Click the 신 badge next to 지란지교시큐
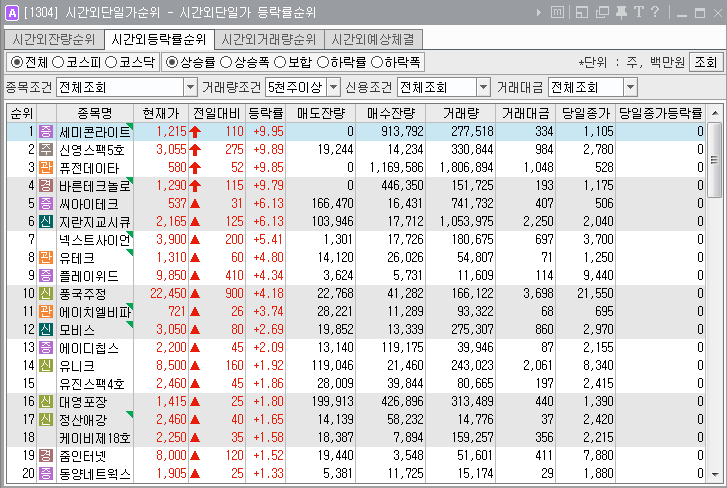727x488 pixels. (46, 222)
